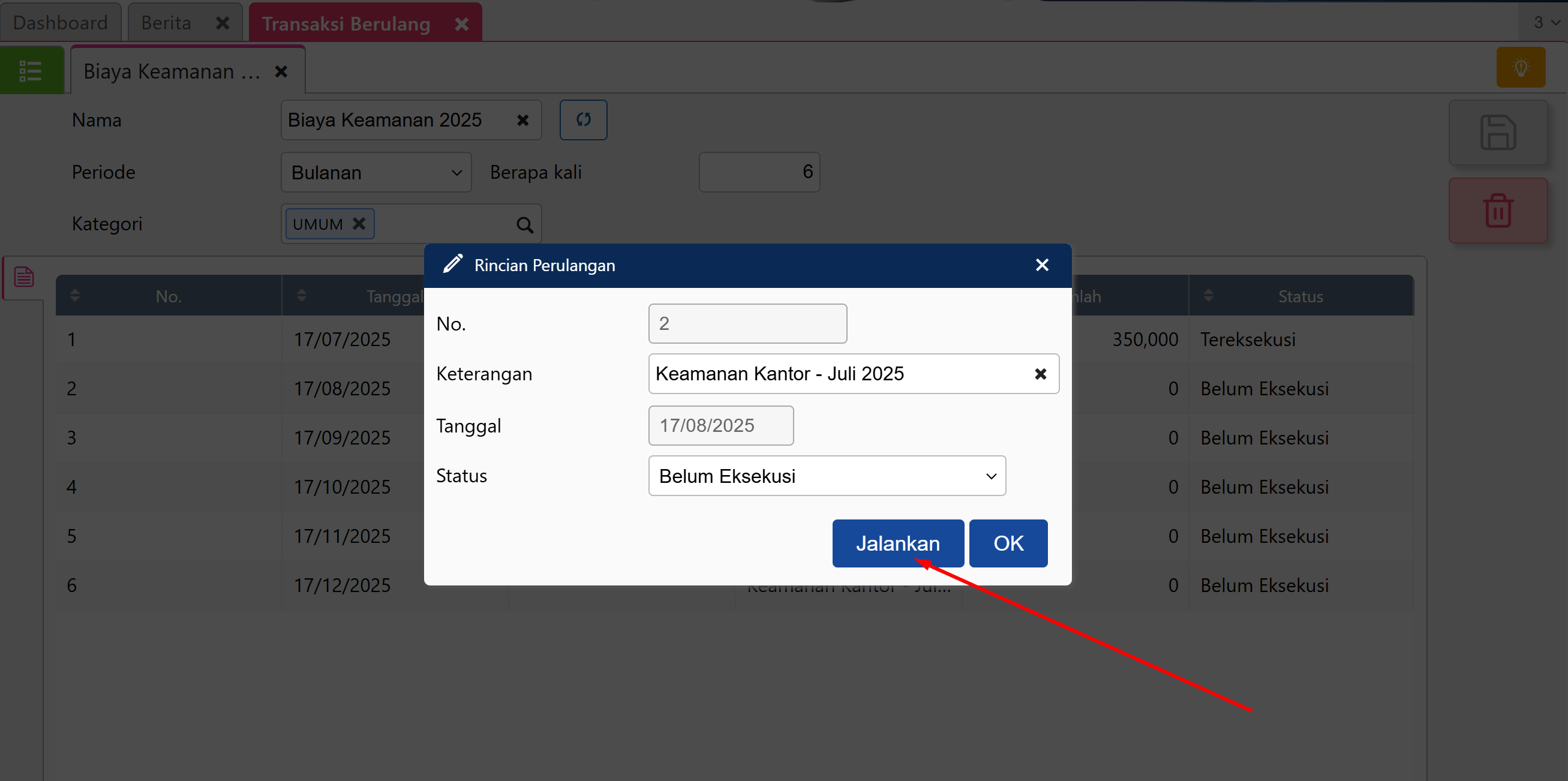Screen dimensions: 1568x781
Task: Close the Rincian Perulangan dialog
Action: [x=1041, y=265]
